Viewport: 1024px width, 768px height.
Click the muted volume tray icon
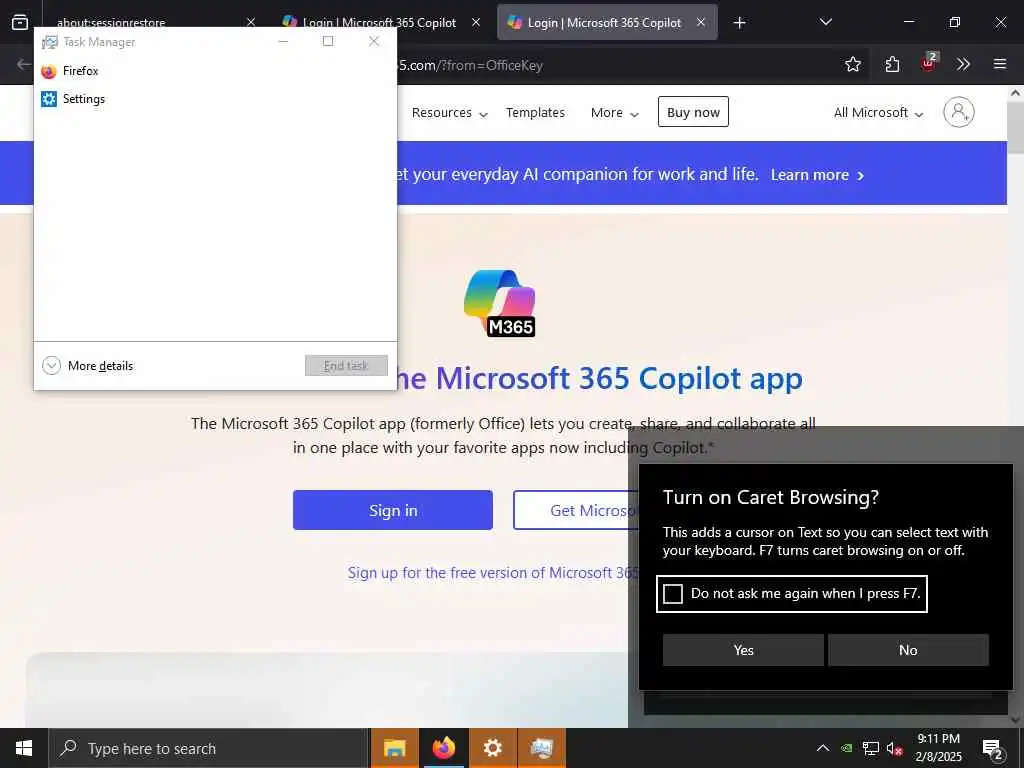pyautogui.click(x=894, y=748)
